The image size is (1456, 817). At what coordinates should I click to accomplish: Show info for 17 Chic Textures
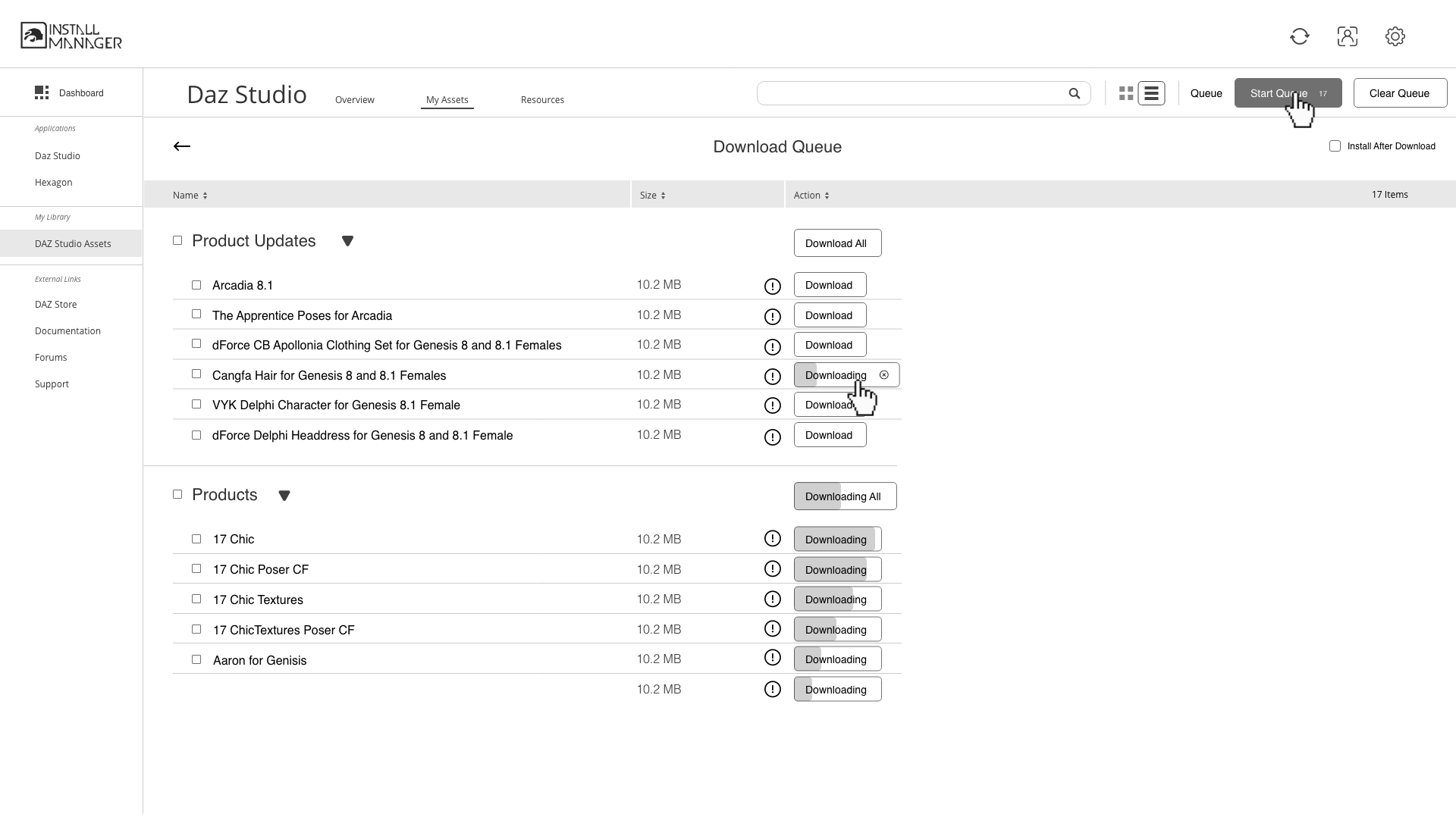click(x=772, y=599)
